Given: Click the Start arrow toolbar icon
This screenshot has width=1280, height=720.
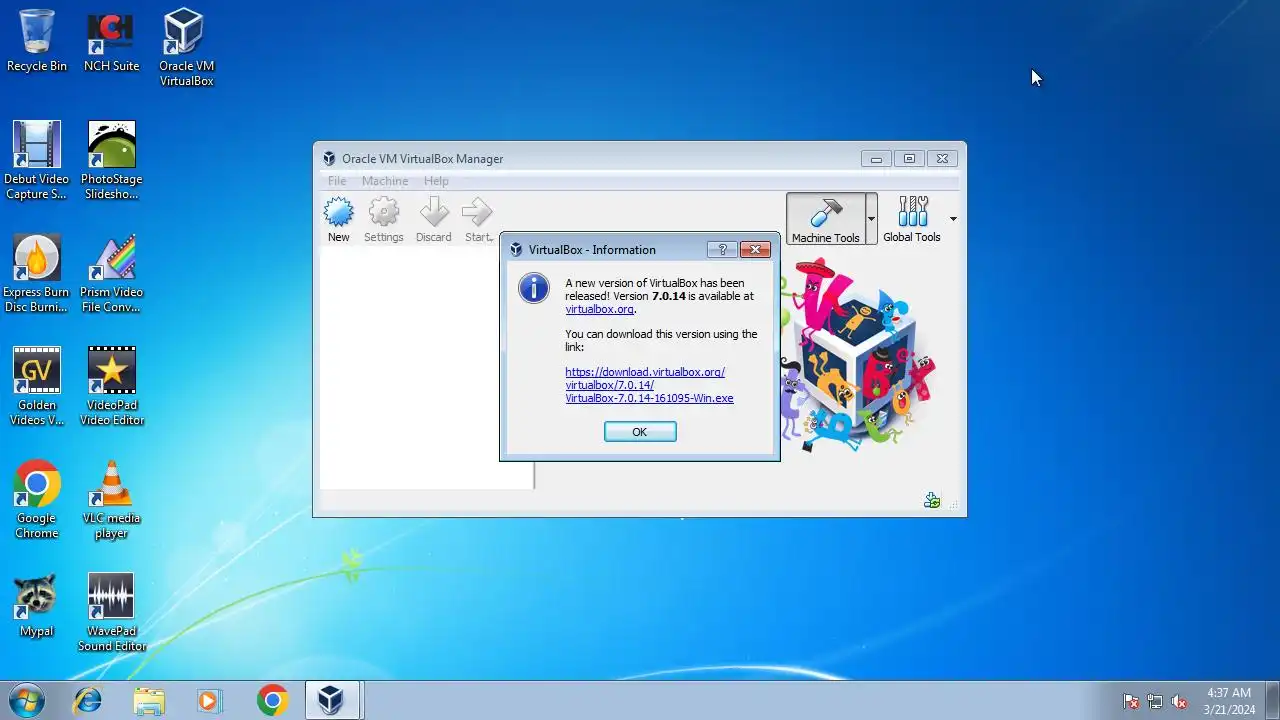Looking at the screenshot, I should click(x=478, y=220).
